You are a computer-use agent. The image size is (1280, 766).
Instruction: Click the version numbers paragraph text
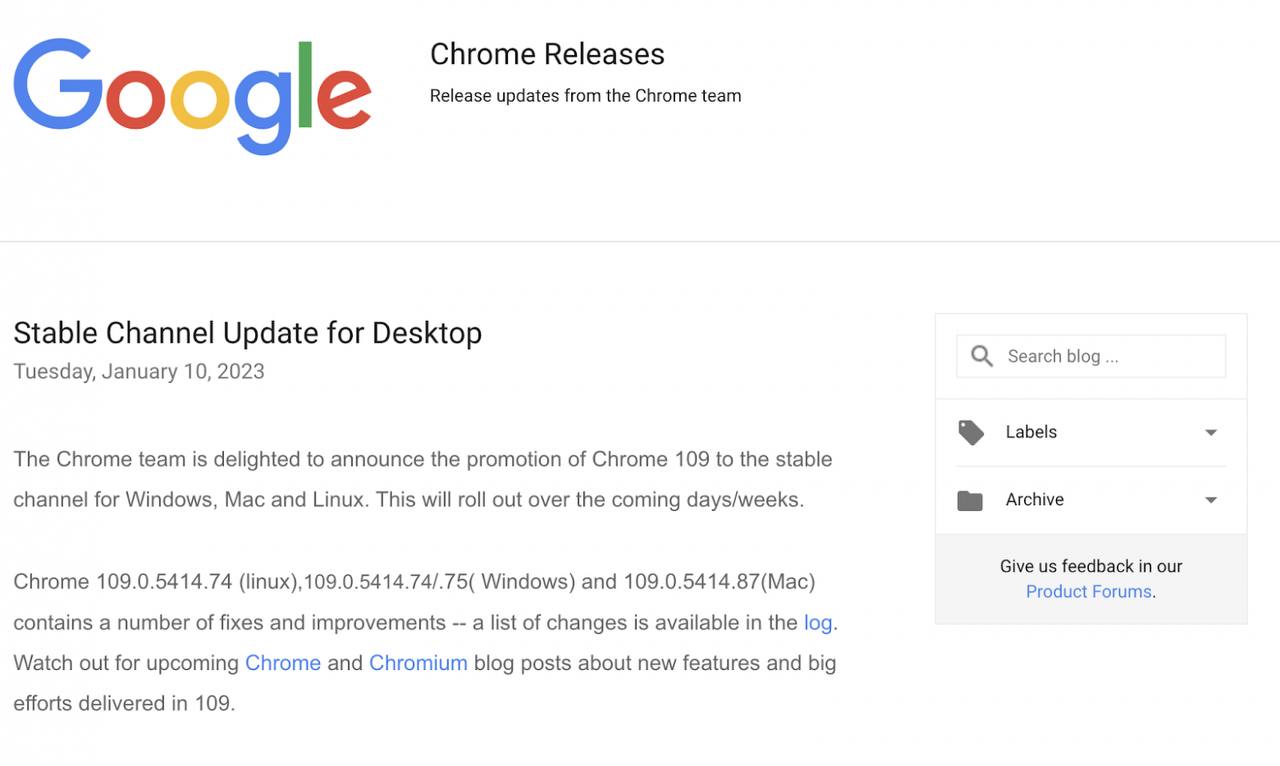point(414,582)
